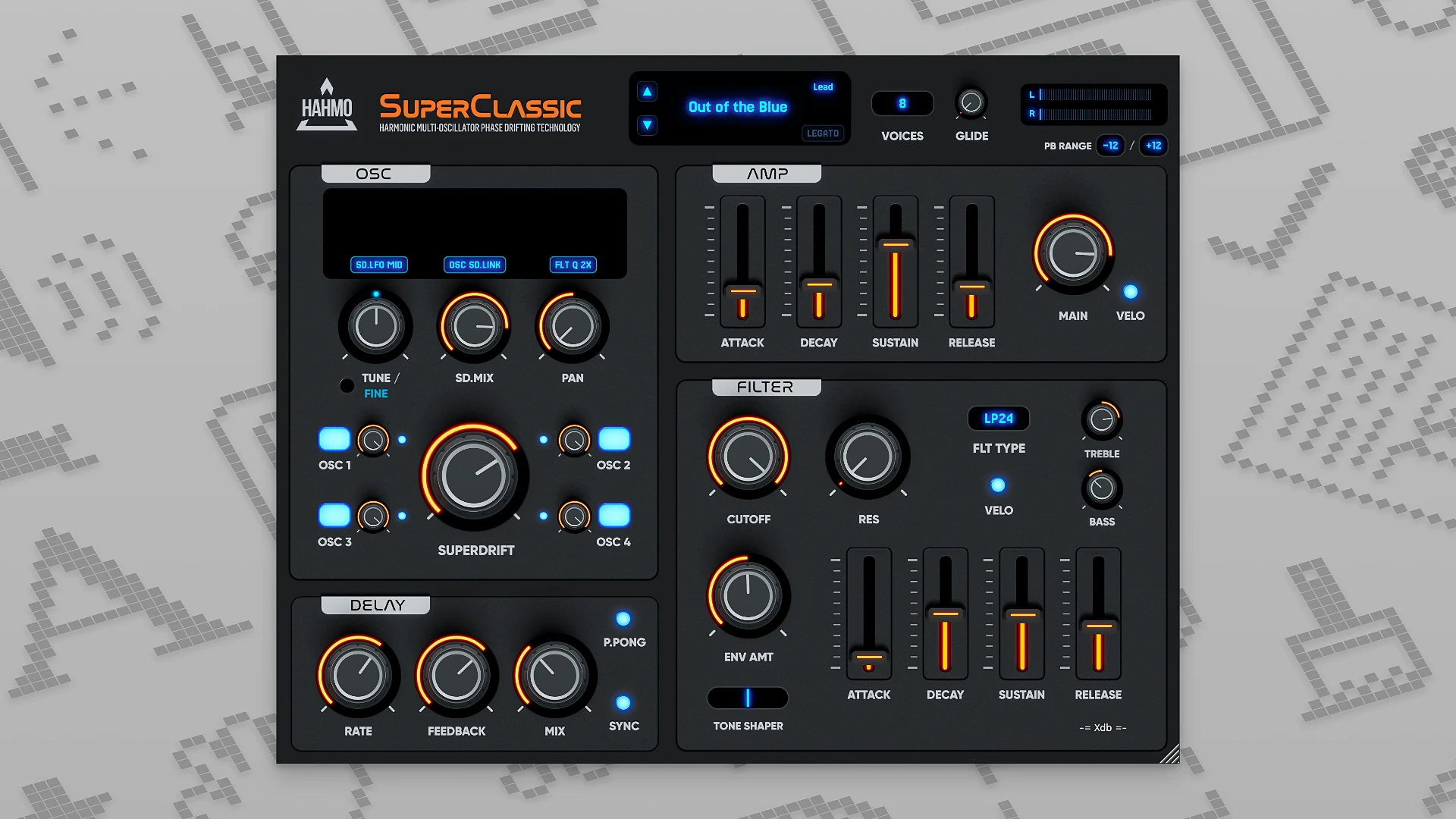Click the OSC section header tab
1456x819 pixels.
(x=375, y=173)
